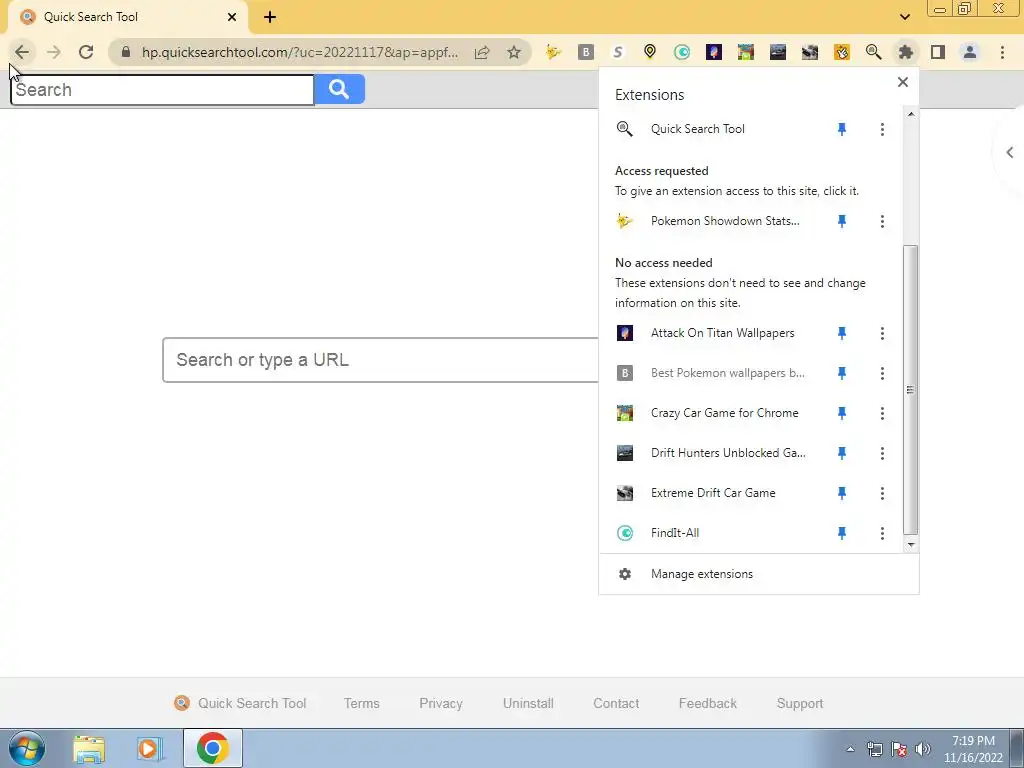Unpin Crazy Car Game for Chrome
The height and width of the screenshot is (768, 1024).
pyautogui.click(x=842, y=413)
